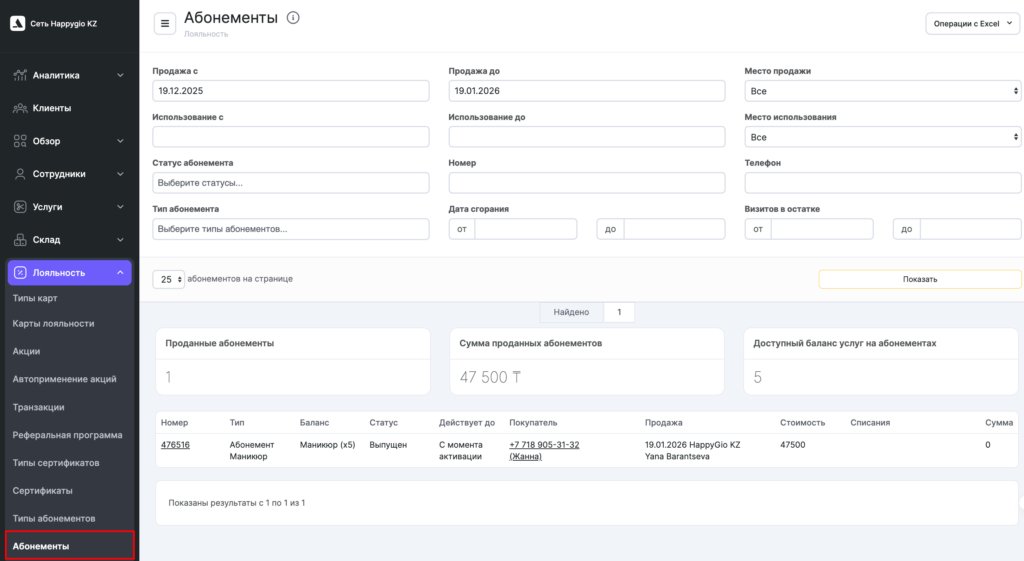Open the buyer phone +7 718 905-31-32 link

[x=544, y=445]
